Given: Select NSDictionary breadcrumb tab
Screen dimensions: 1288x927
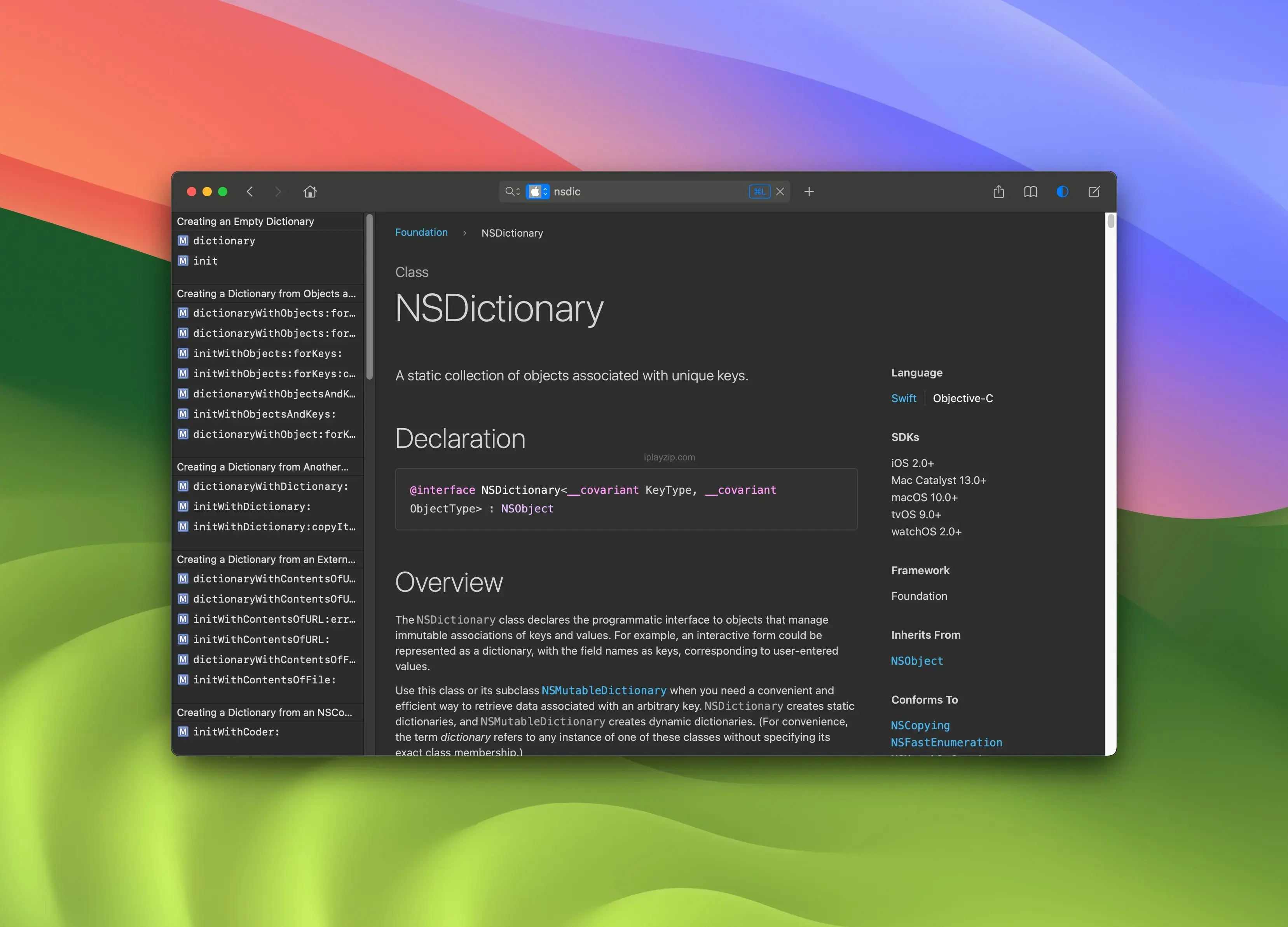Looking at the screenshot, I should (x=511, y=232).
